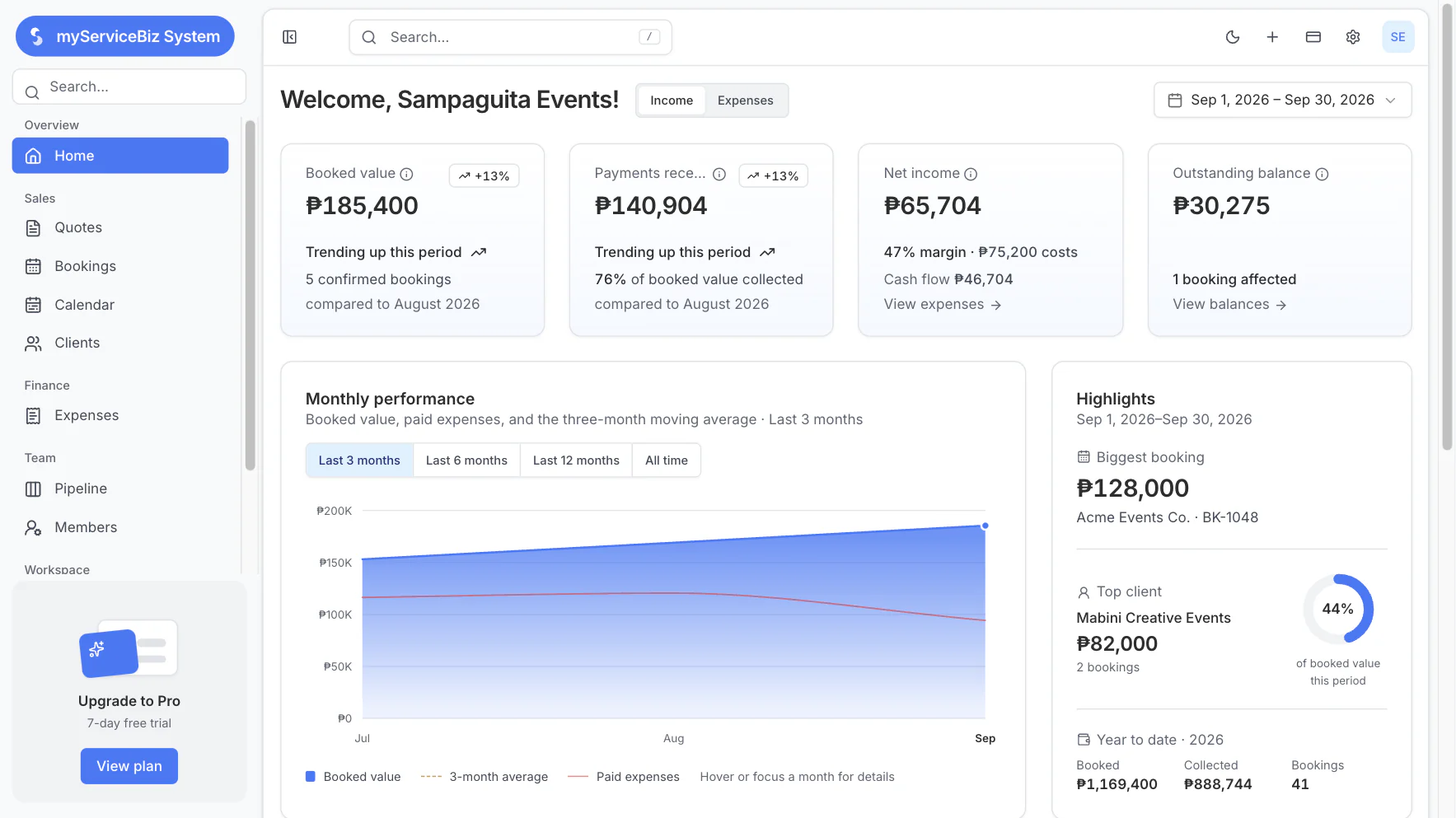Switch to the Income toggle

(672, 100)
